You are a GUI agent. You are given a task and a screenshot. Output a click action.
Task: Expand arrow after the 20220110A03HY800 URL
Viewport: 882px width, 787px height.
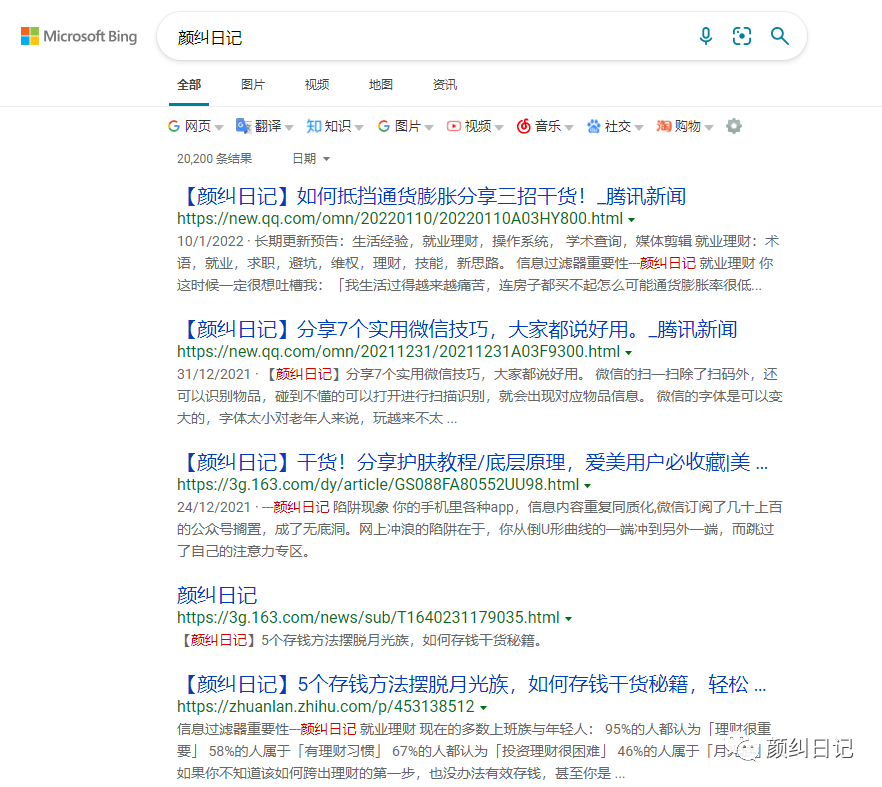tap(632, 220)
